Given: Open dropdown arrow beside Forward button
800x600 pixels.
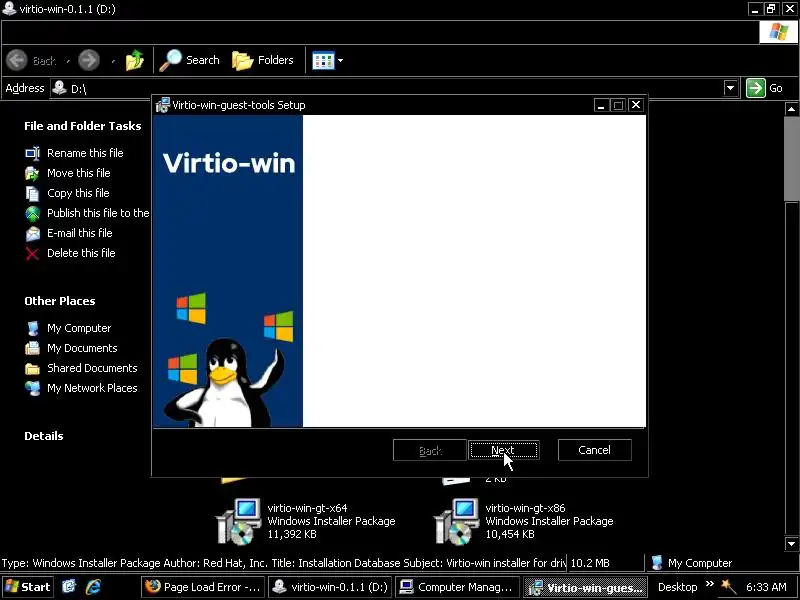Looking at the screenshot, I should (x=113, y=61).
